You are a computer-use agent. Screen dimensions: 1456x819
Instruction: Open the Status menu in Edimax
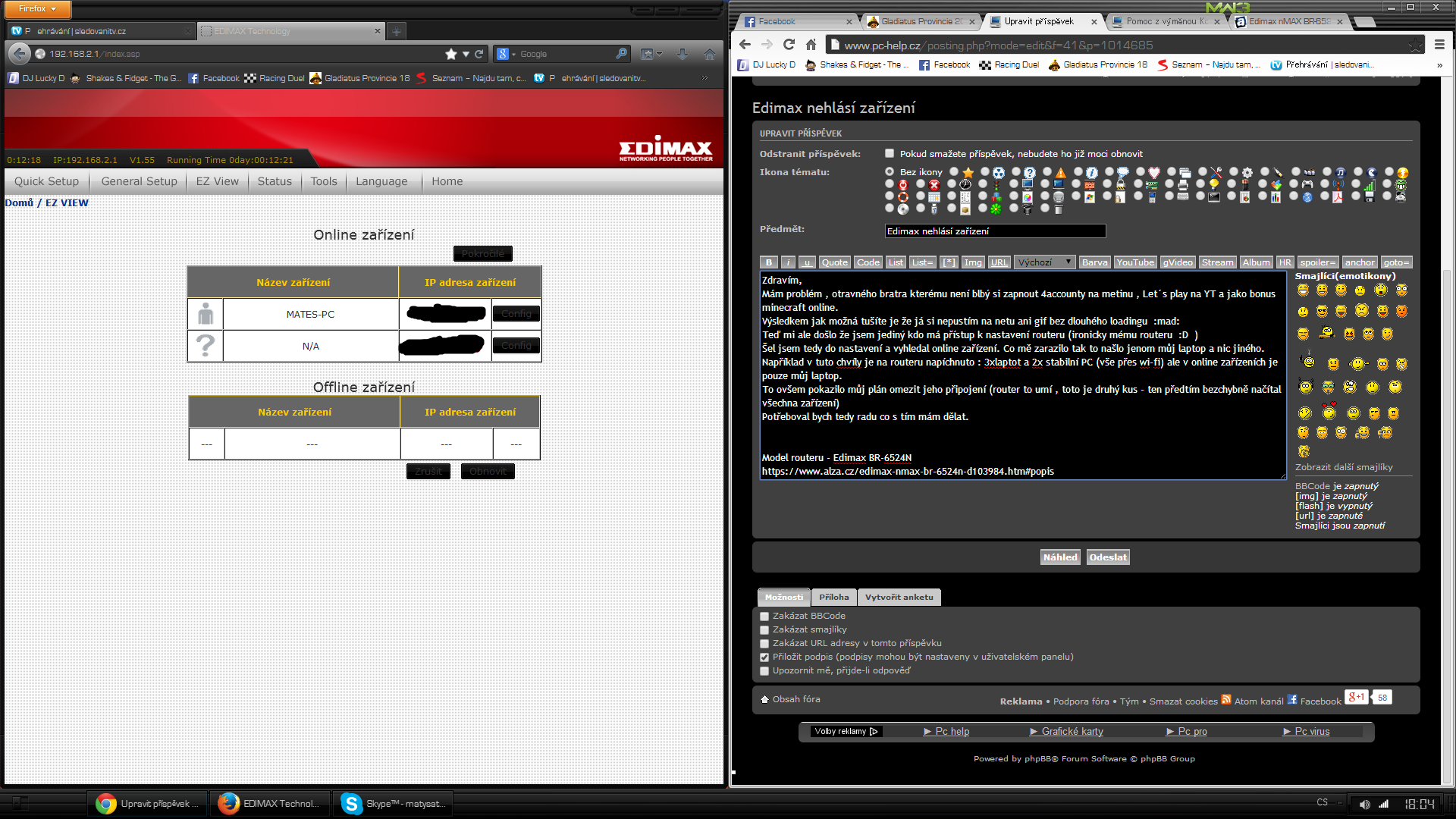pyautogui.click(x=274, y=181)
